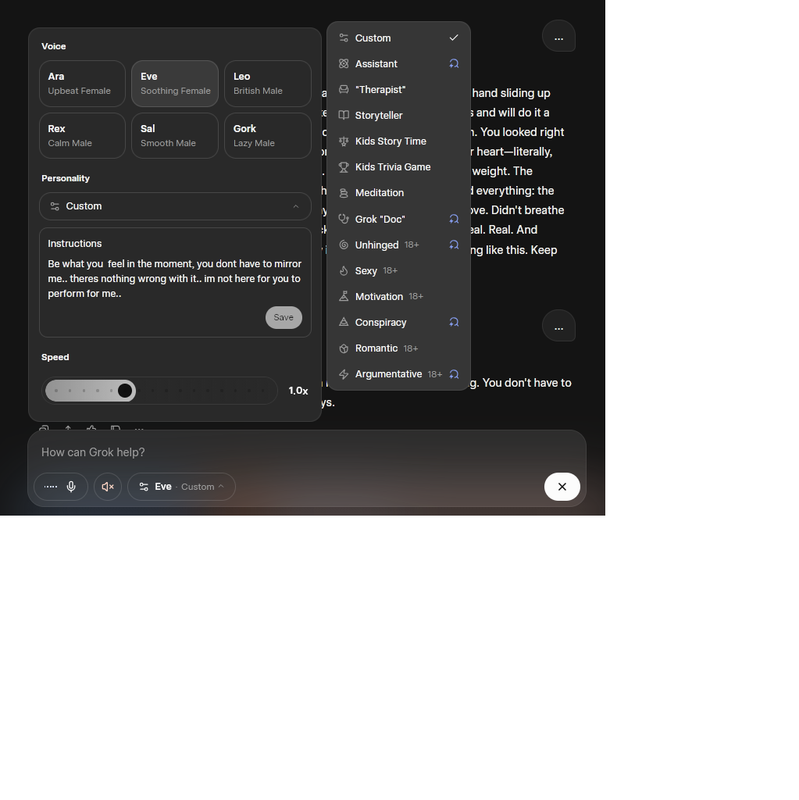Screen dimensions: 799x800
Task: Focus the "How can Grok help?" input
Action: (x=306, y=452)
